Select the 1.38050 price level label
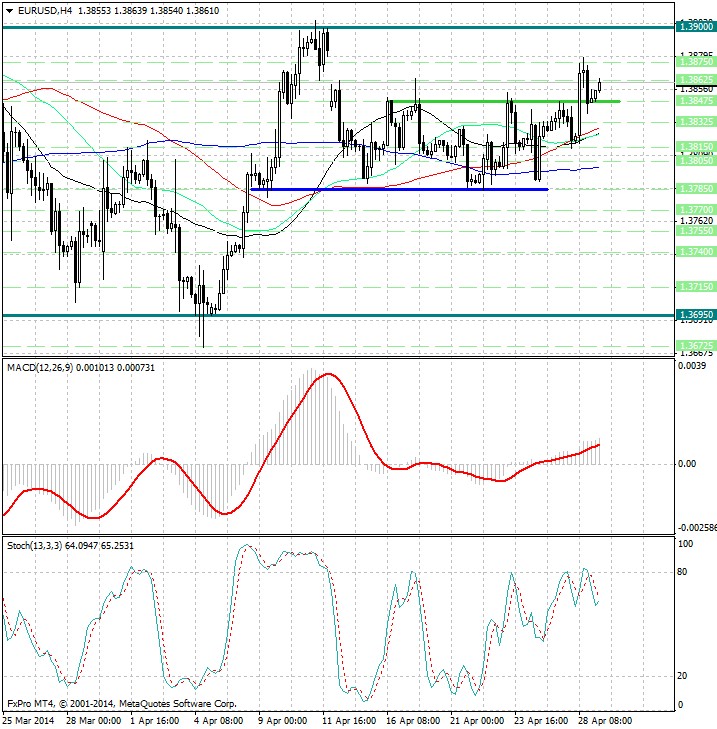Screen dimensions: 717x729 coord(696,160)
